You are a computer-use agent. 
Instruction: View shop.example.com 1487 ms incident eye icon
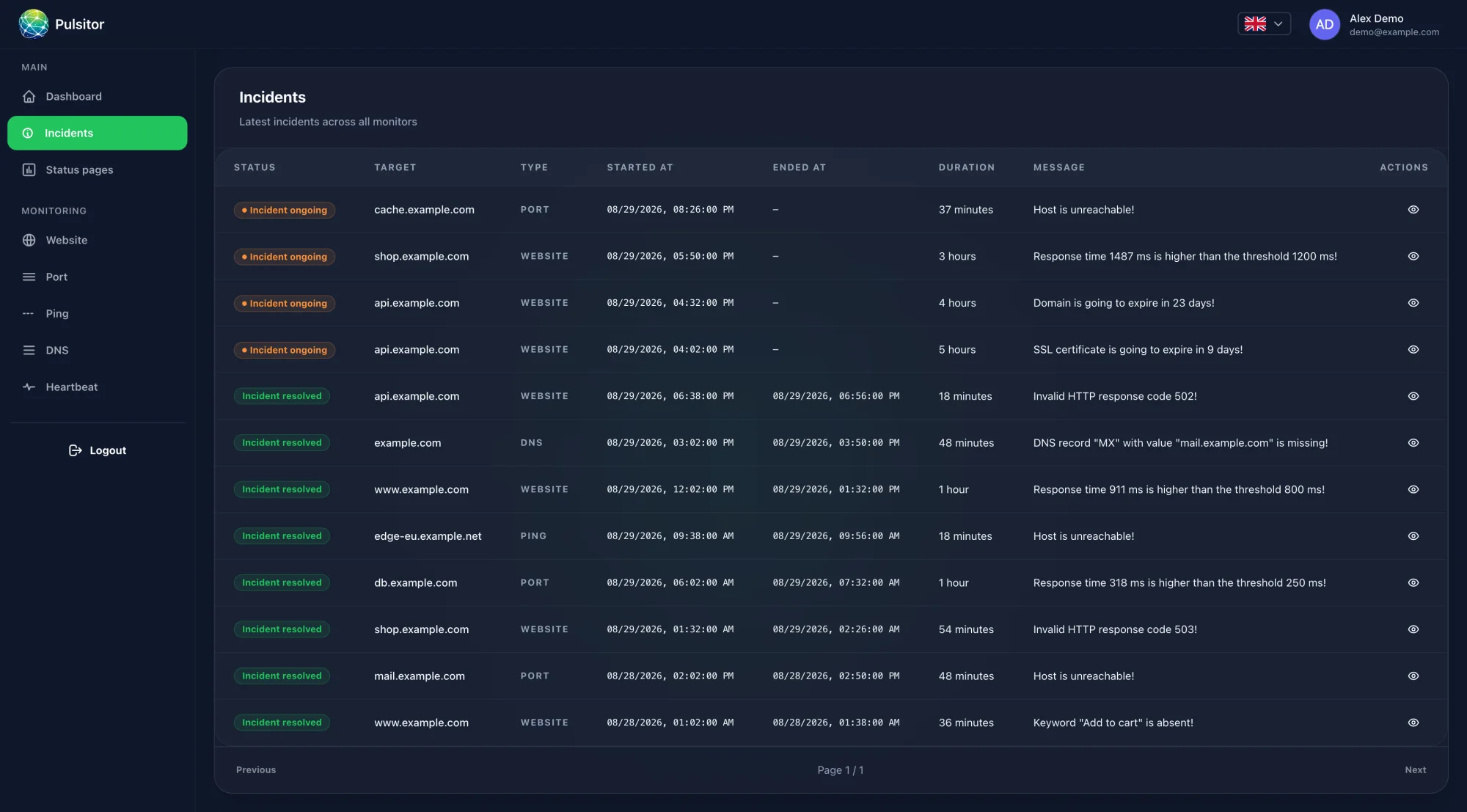[1413, 257]
